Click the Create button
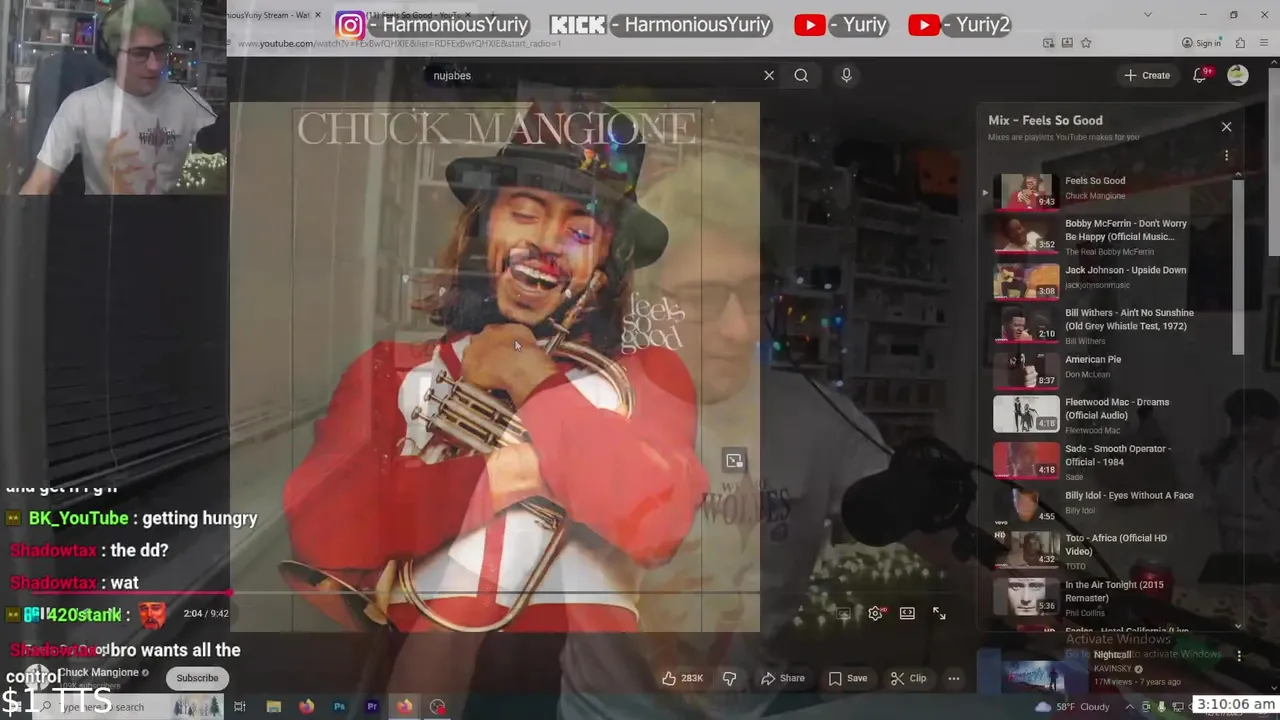The image size is (1280, 720). pos(1147,75)
